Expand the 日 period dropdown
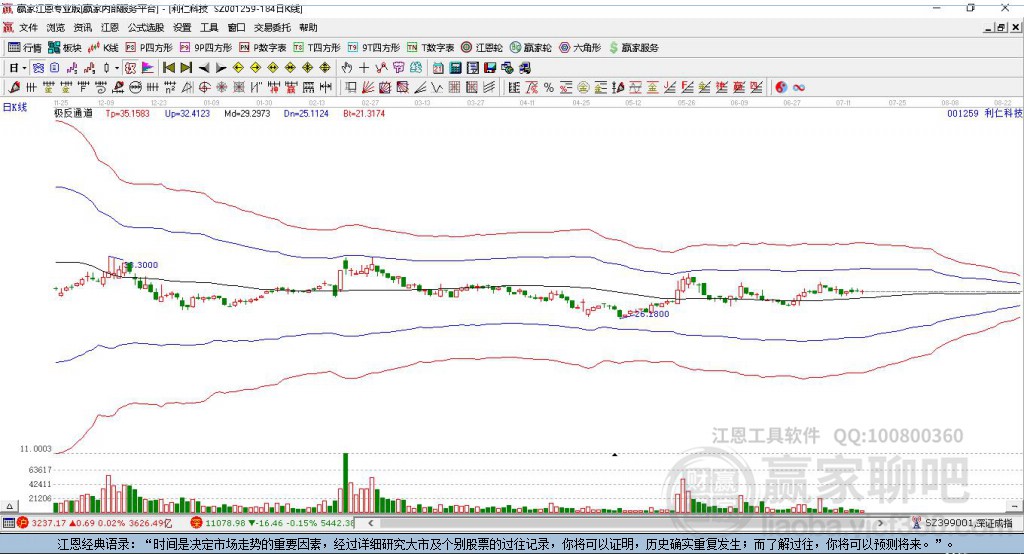Screen dimensions: 1024x554 pos(24,68)
